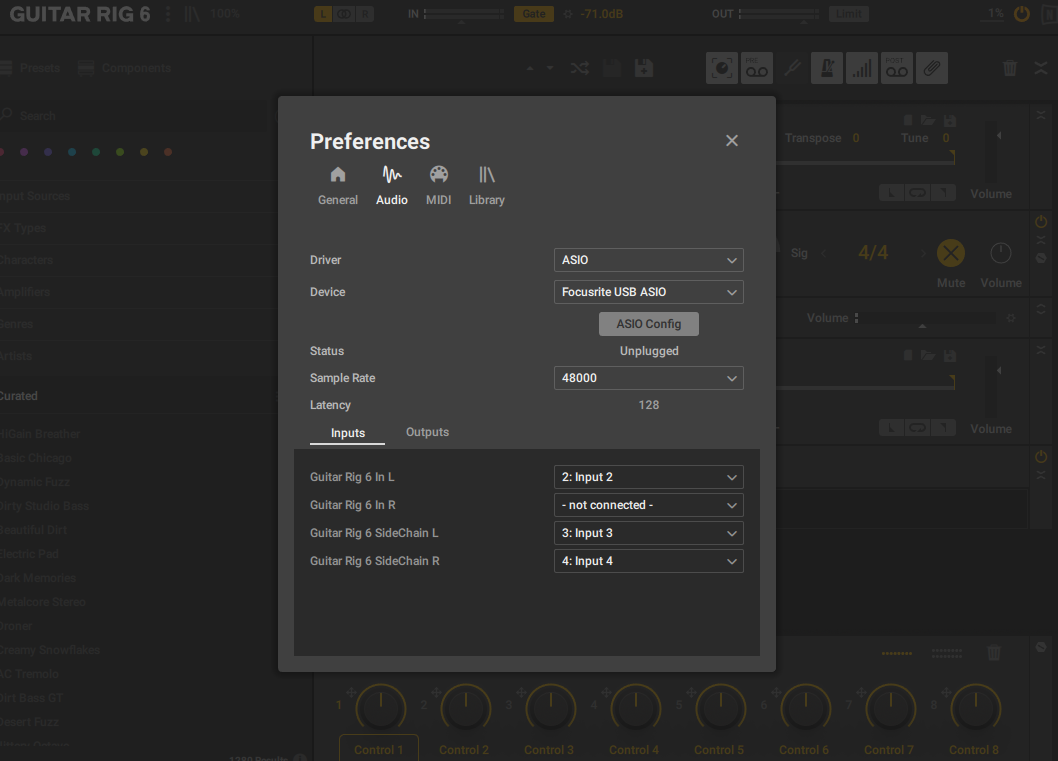Select the Audio preferences tab
1058x761 pixels.
point(391,186)
